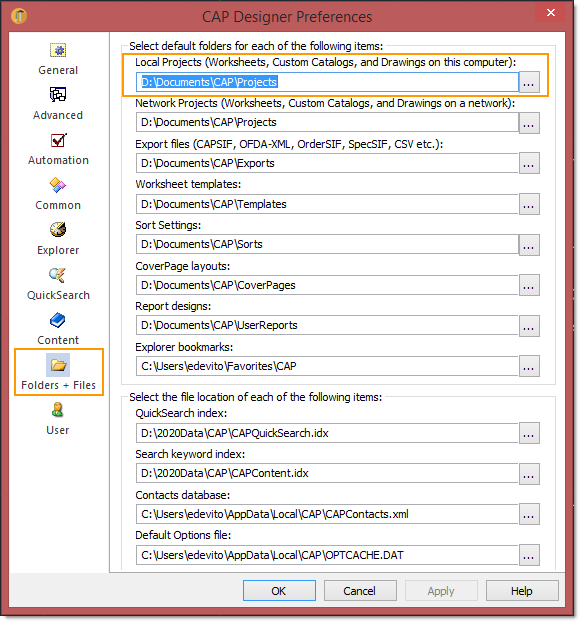Browse for the Worksheet templates folder

click(529, 204)
